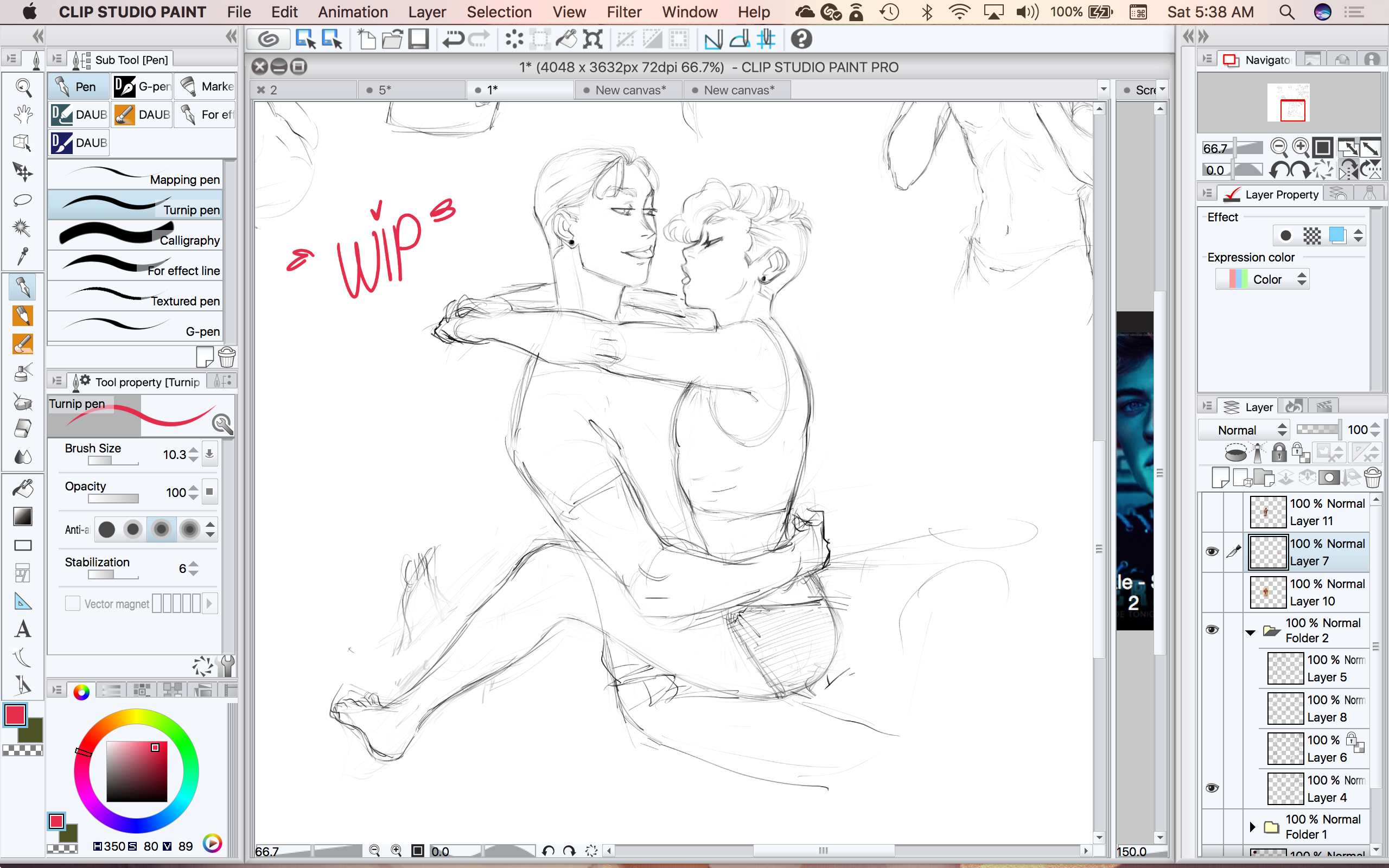Enable the Vector magnet checkbox
Viewport: 1389px width, 868px height.
pos(72,603)
